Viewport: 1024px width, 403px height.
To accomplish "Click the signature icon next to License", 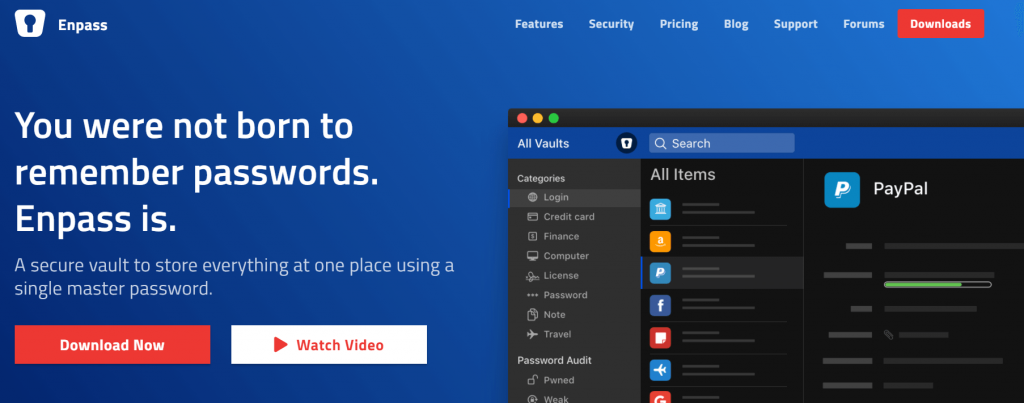I will [x=532, y=276].
